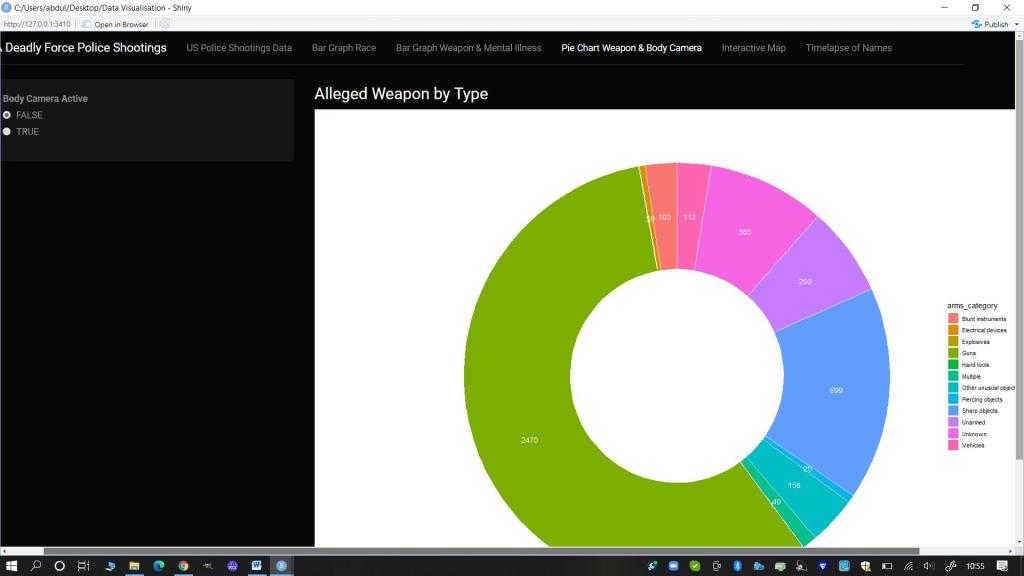Open the Interactive Map tab
The width and height of the screenshot is (1024, 576).
click(753, 48)
